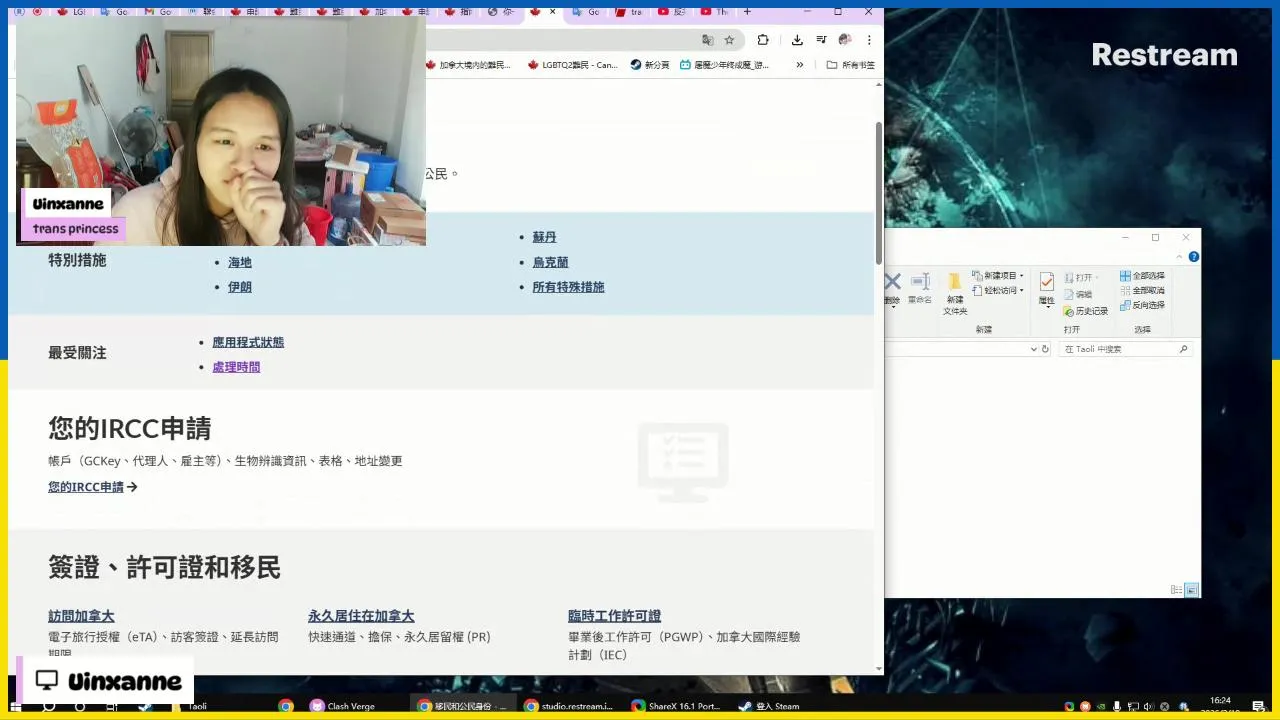Open the 應用程式狀態 link
Viewport: 1280px width, 720px height.
click(248, 342)
